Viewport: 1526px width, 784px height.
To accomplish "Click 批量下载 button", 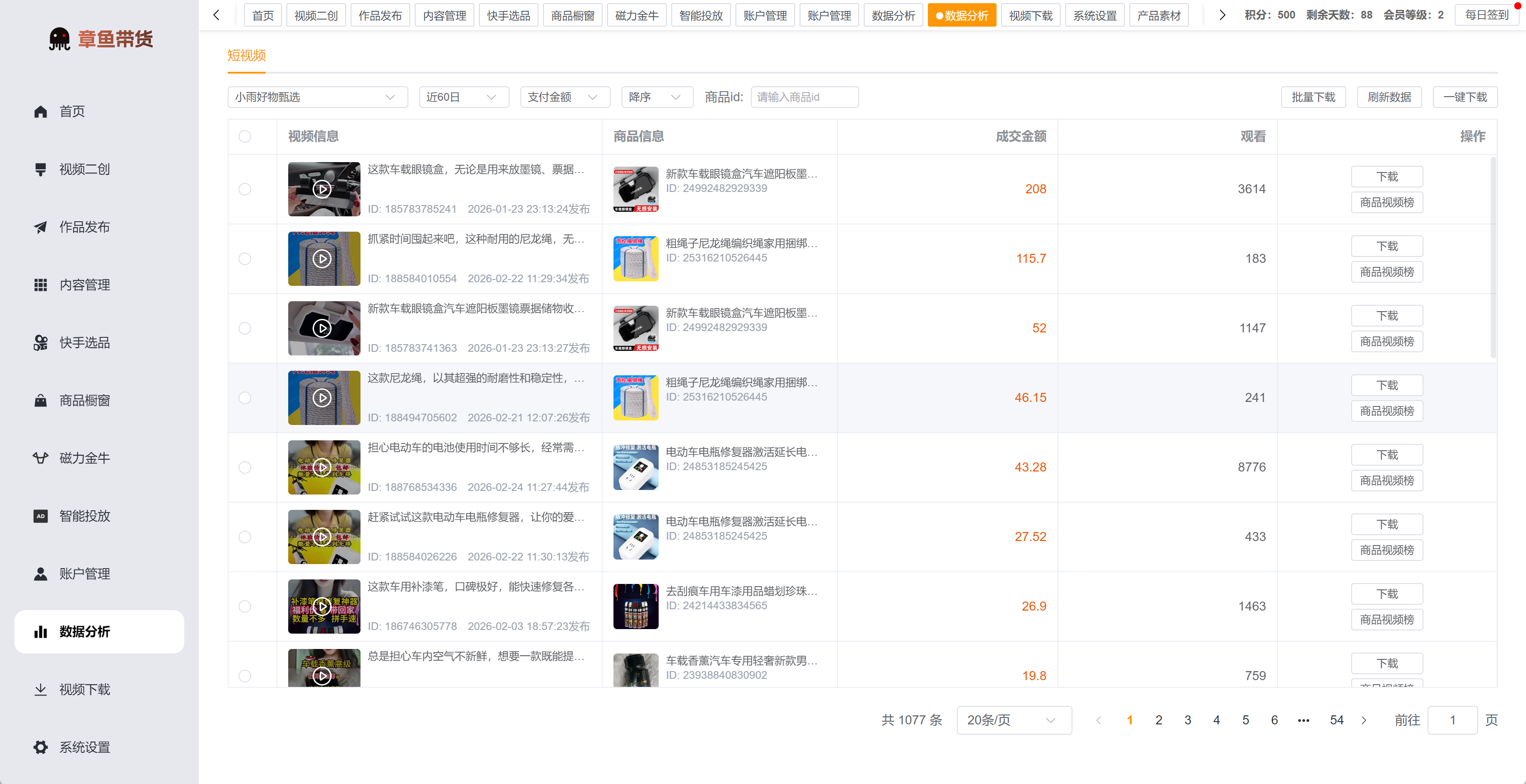I will pos(1313,97).
